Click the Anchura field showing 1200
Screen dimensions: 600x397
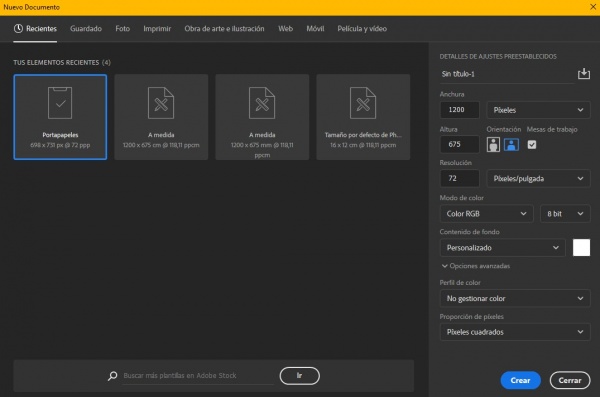coord(460,110)
